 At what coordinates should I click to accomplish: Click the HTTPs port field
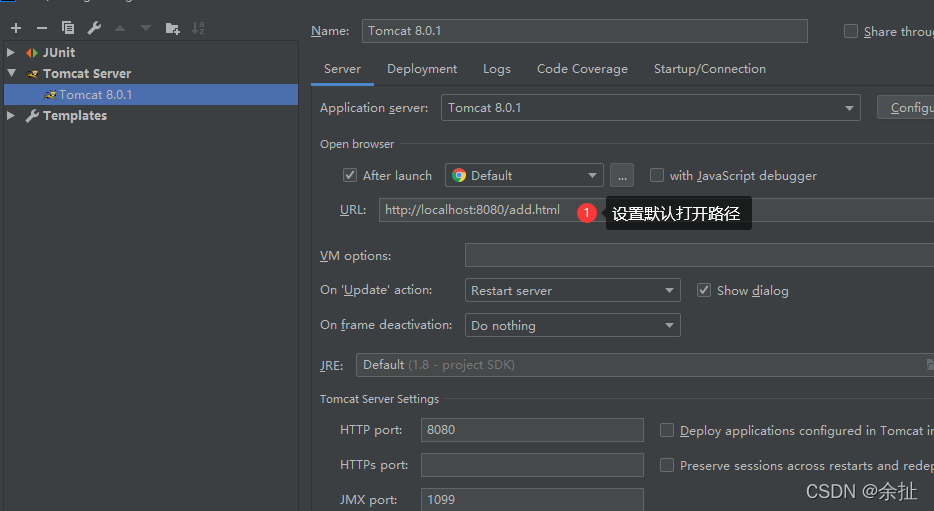click(532, 465)
